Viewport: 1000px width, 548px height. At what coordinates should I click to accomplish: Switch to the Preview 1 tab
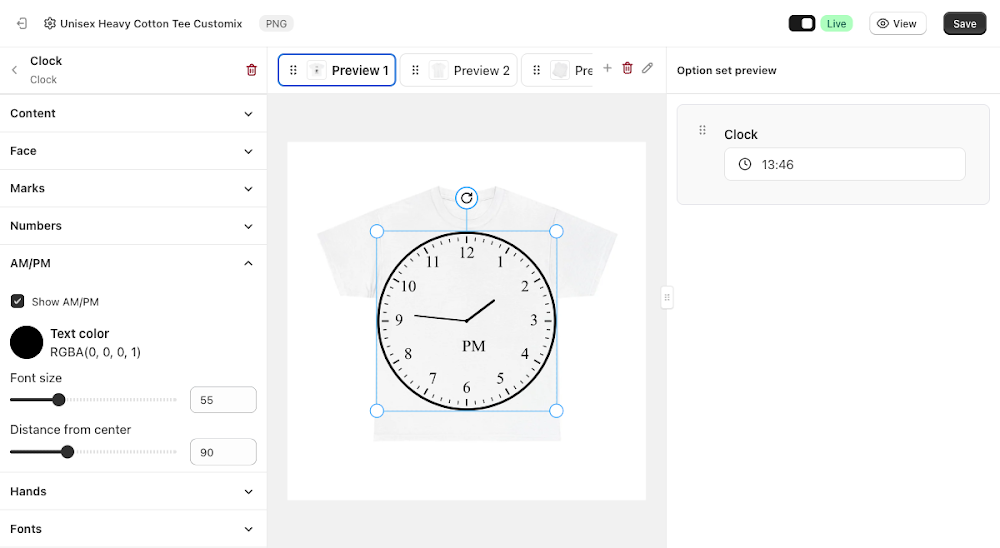(337, 70)
